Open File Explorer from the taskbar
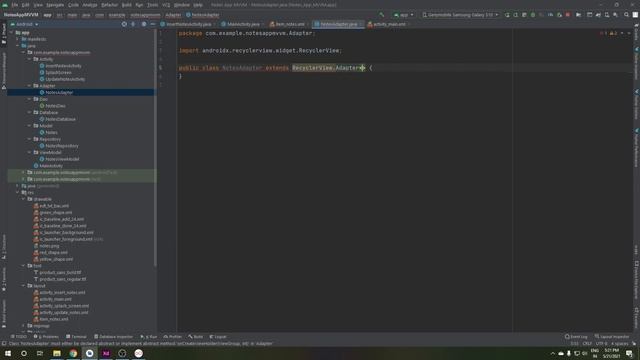Screen dimensions: 640x360 57,353
